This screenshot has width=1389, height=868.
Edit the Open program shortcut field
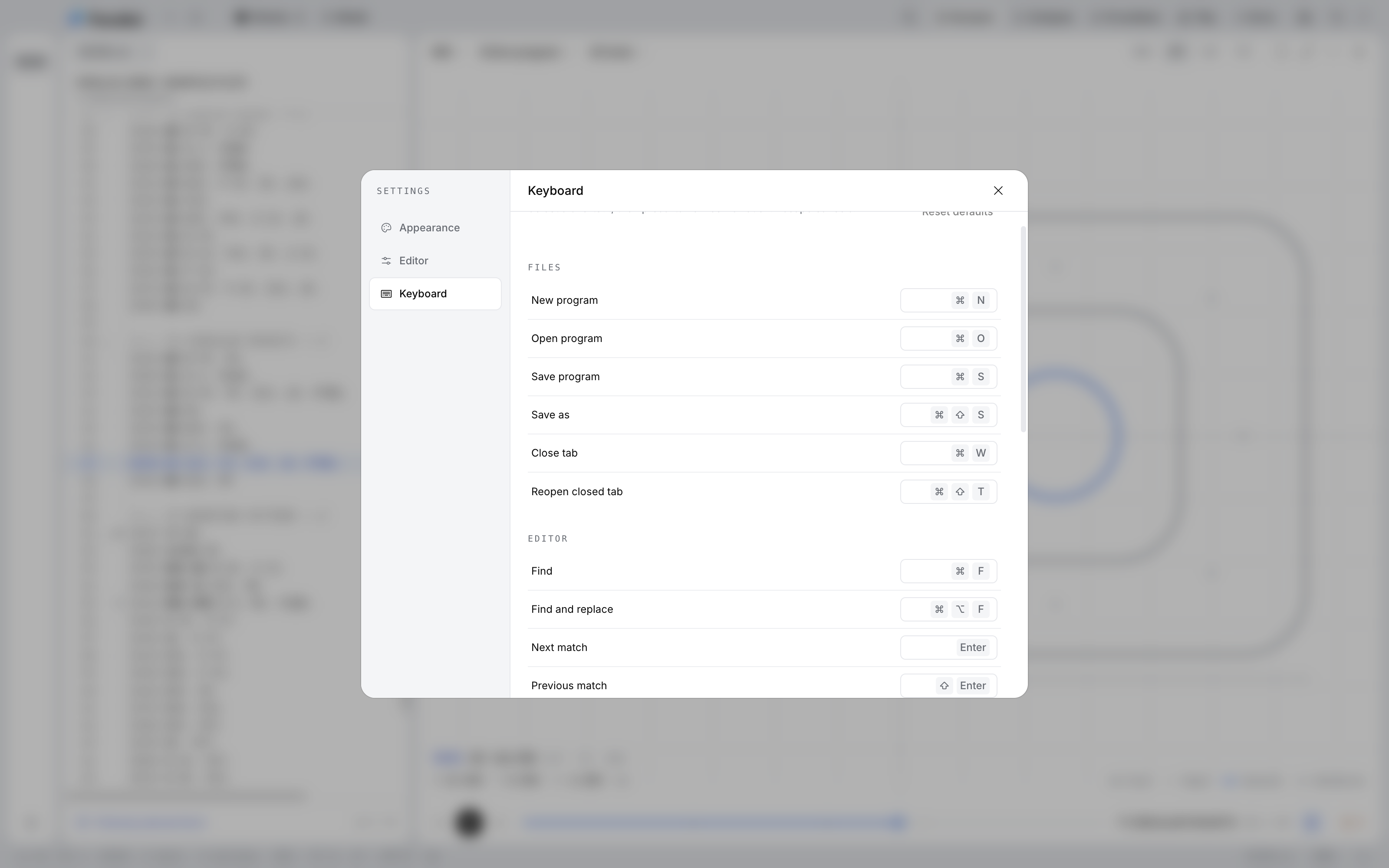[949, 339]
